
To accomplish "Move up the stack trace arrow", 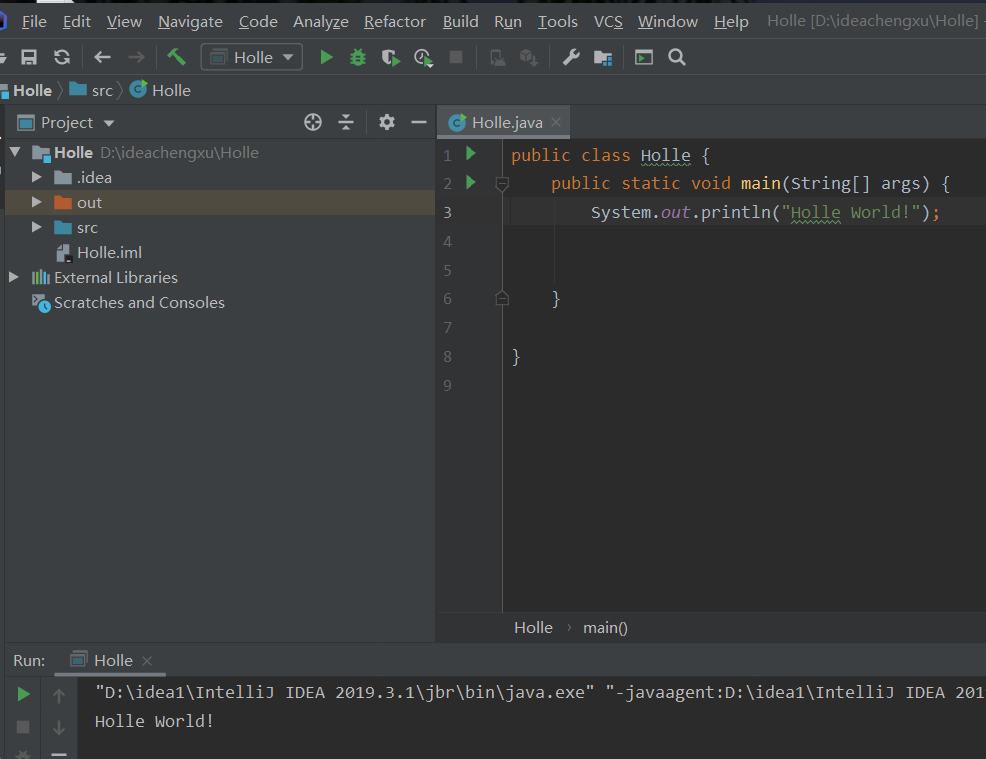I will pyautogui.click(x=58, y=695).
